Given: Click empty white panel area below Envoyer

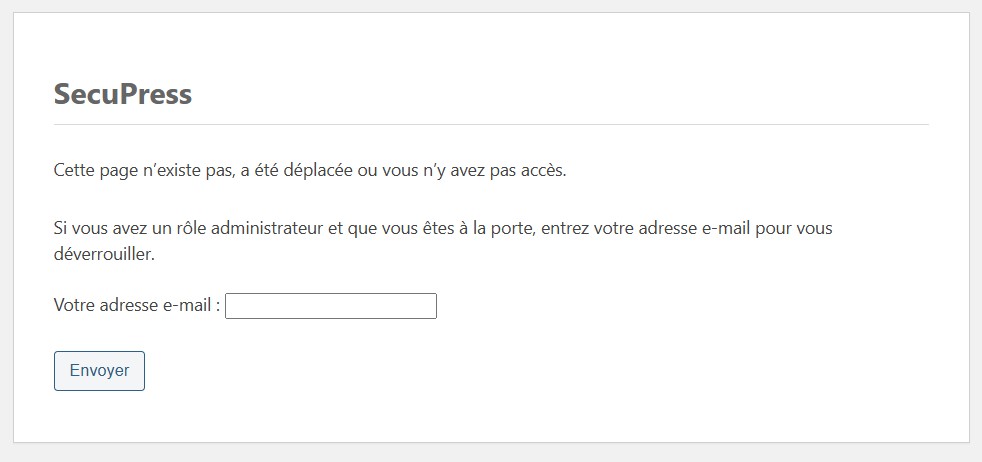Looking at the screenshot, I should (500, 415).
